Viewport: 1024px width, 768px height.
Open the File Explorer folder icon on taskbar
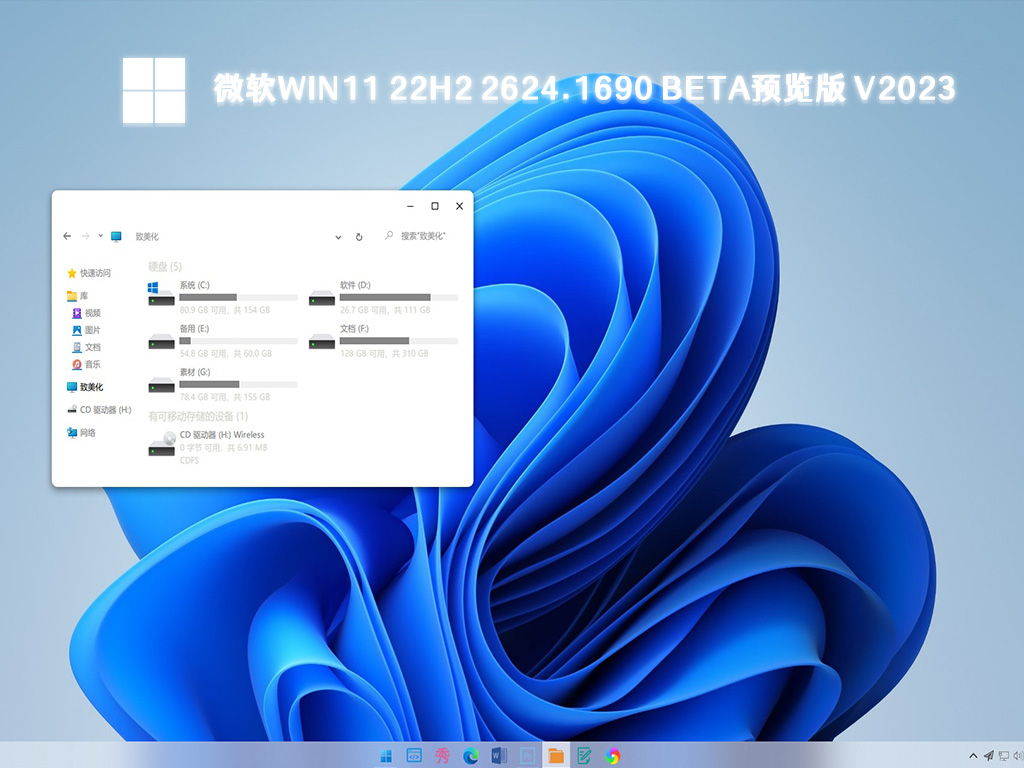(557, 755)
